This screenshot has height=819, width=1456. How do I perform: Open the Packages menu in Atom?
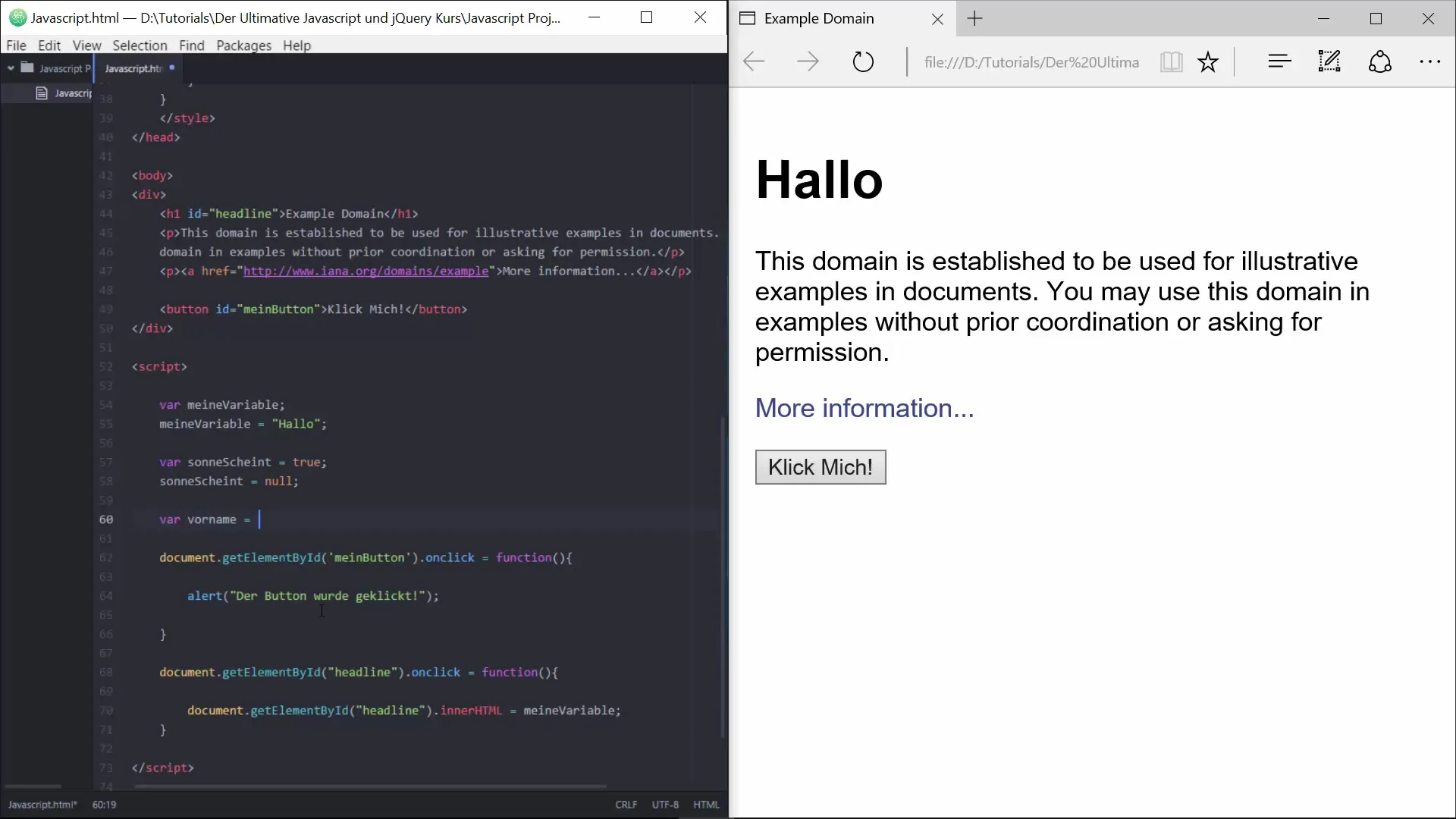[243, 45]
